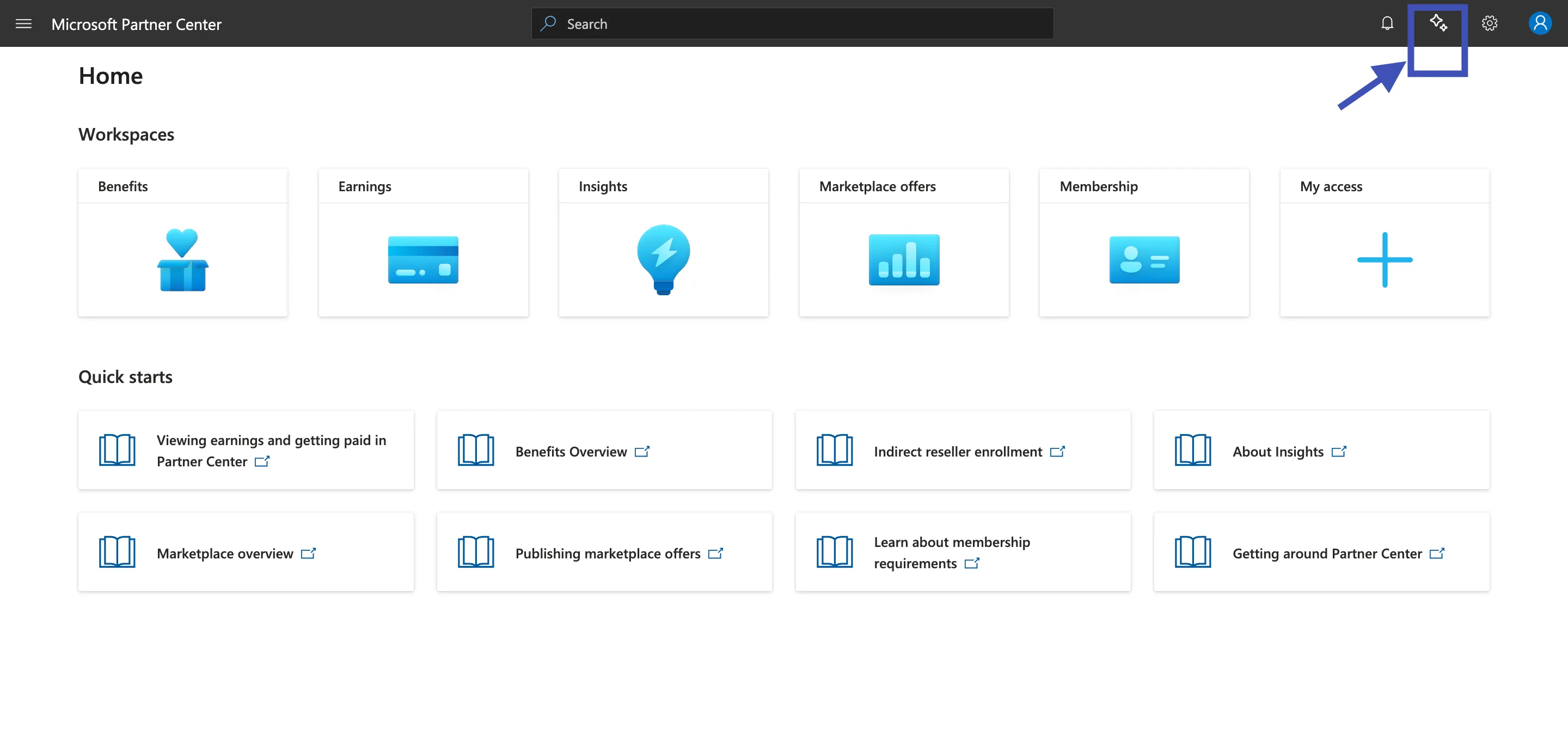Select the Insights workspace title
1568x730 pixels.
tap(603, 186)
